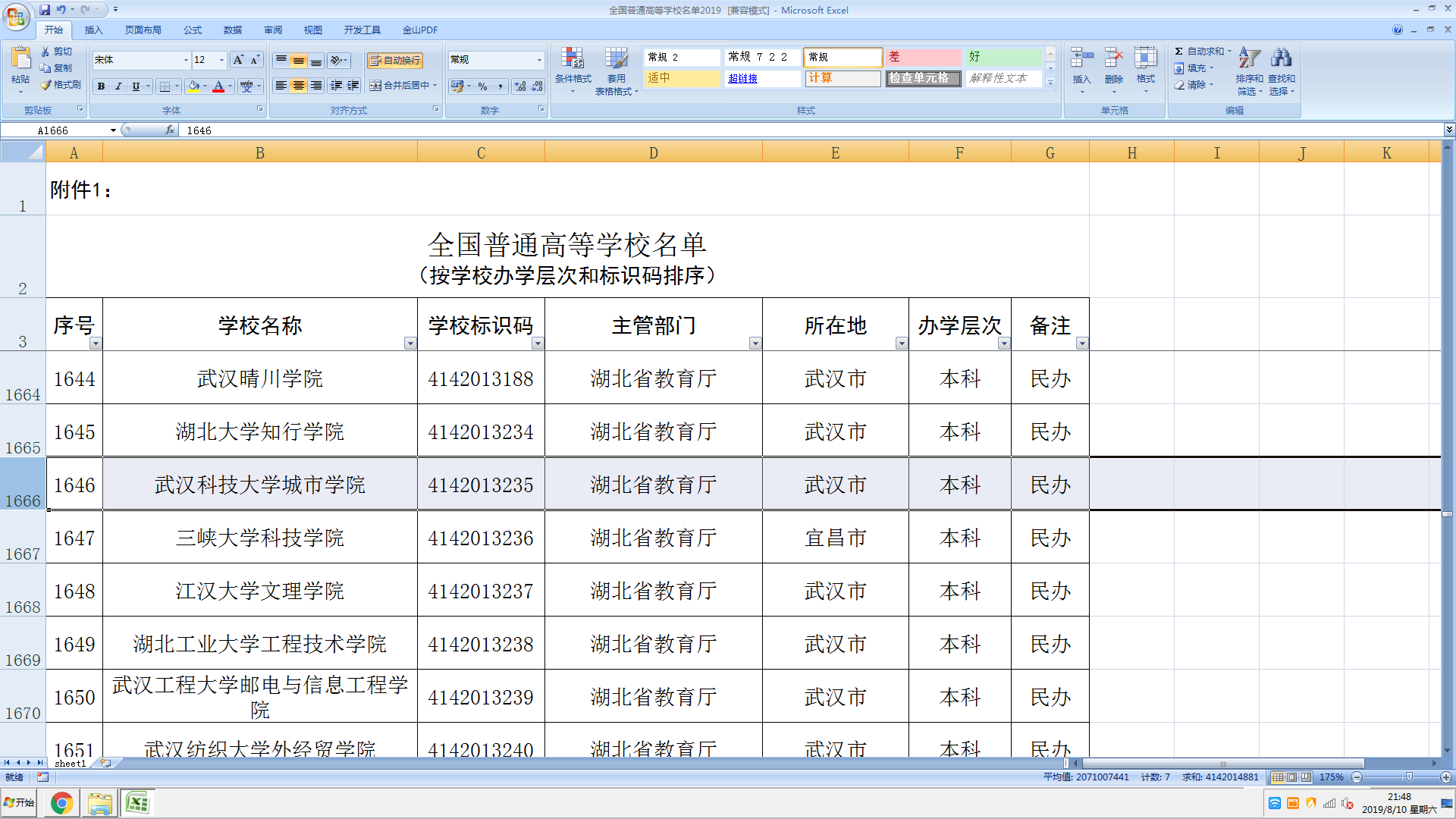Image resolution: width=1456 pixels, height=819 pixels.
Task: Click the increase indent icon
Action: [353, 86]
